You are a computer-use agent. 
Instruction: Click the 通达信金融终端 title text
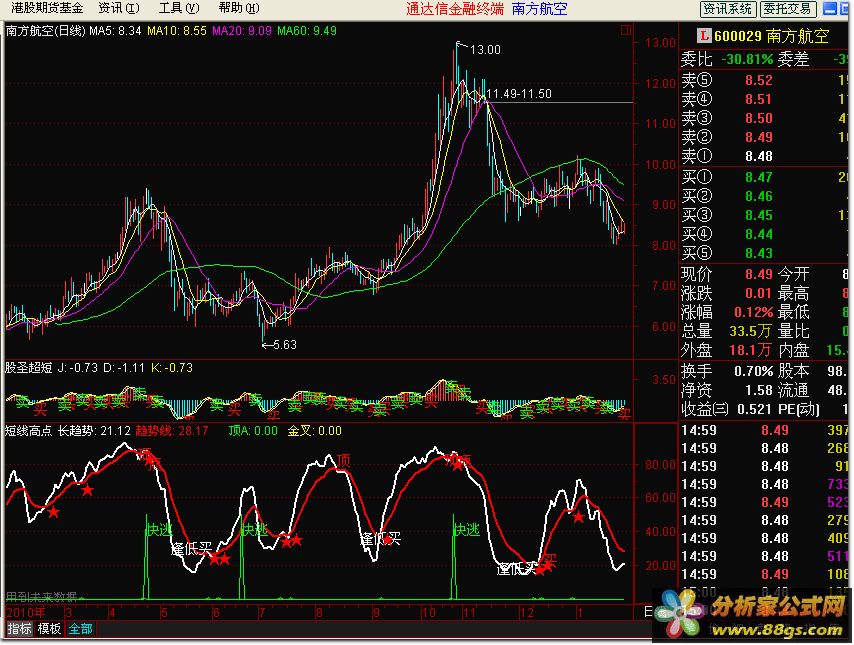point(455,9)
